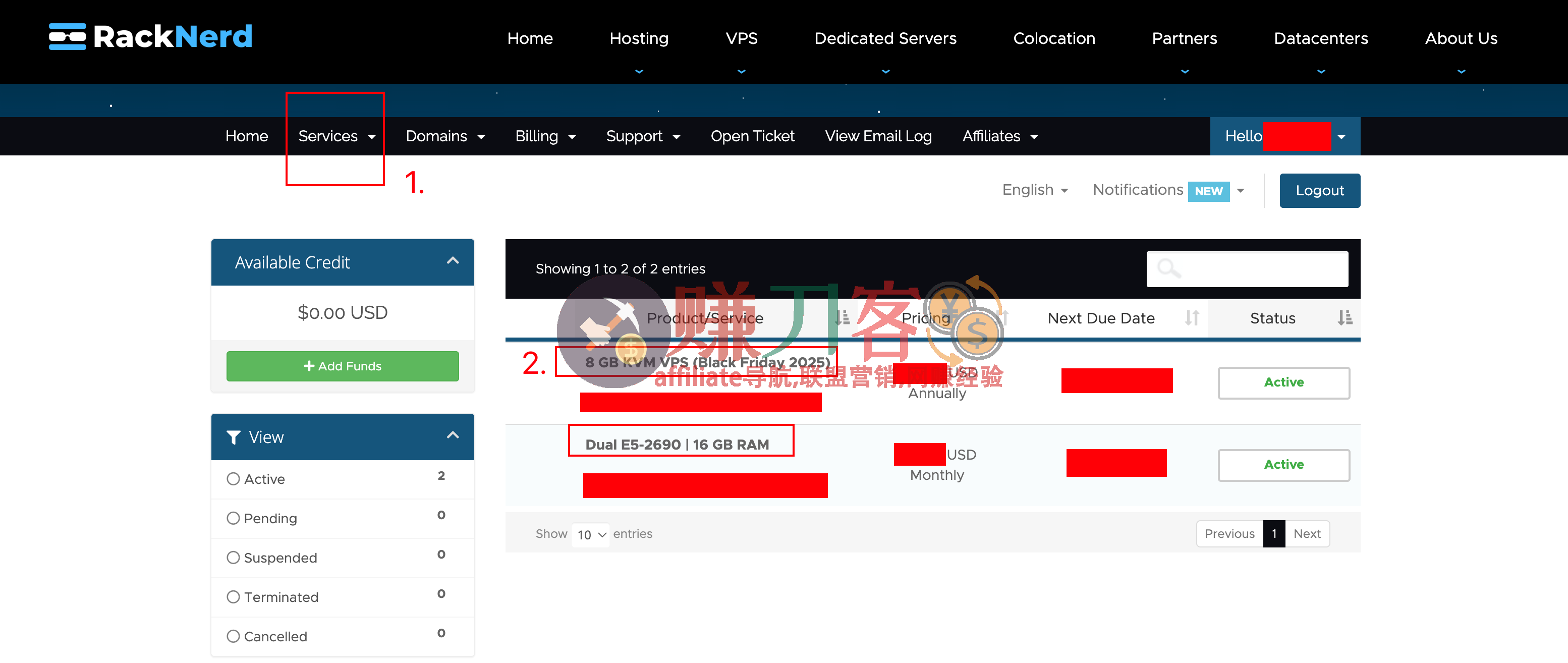Select the Pending filter radio button
This screenshot has height=663, width=1568.
pyautogui.click(x=233, y=518)
